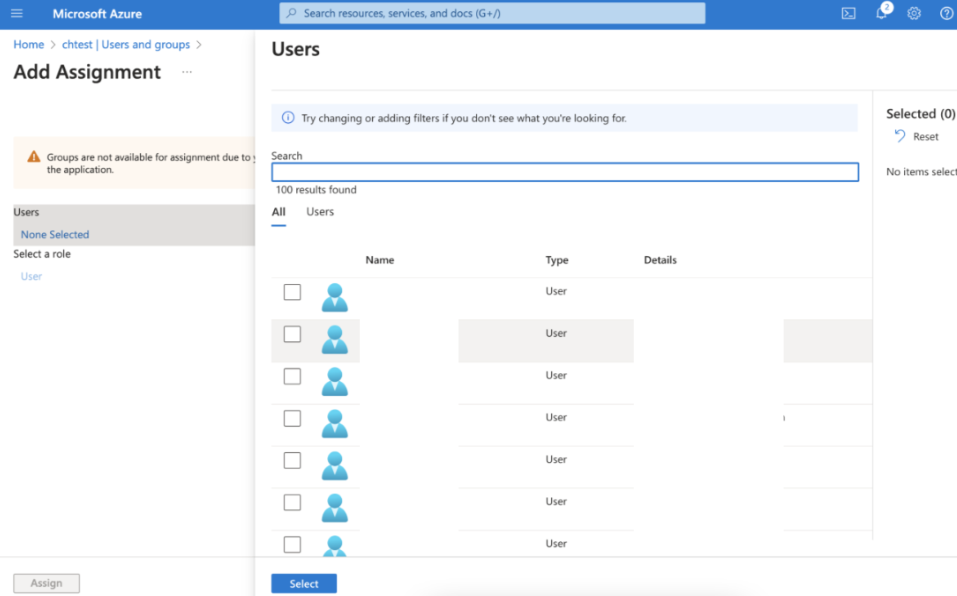Click the fourth row's user avatar icon

[x=334, y=424]
